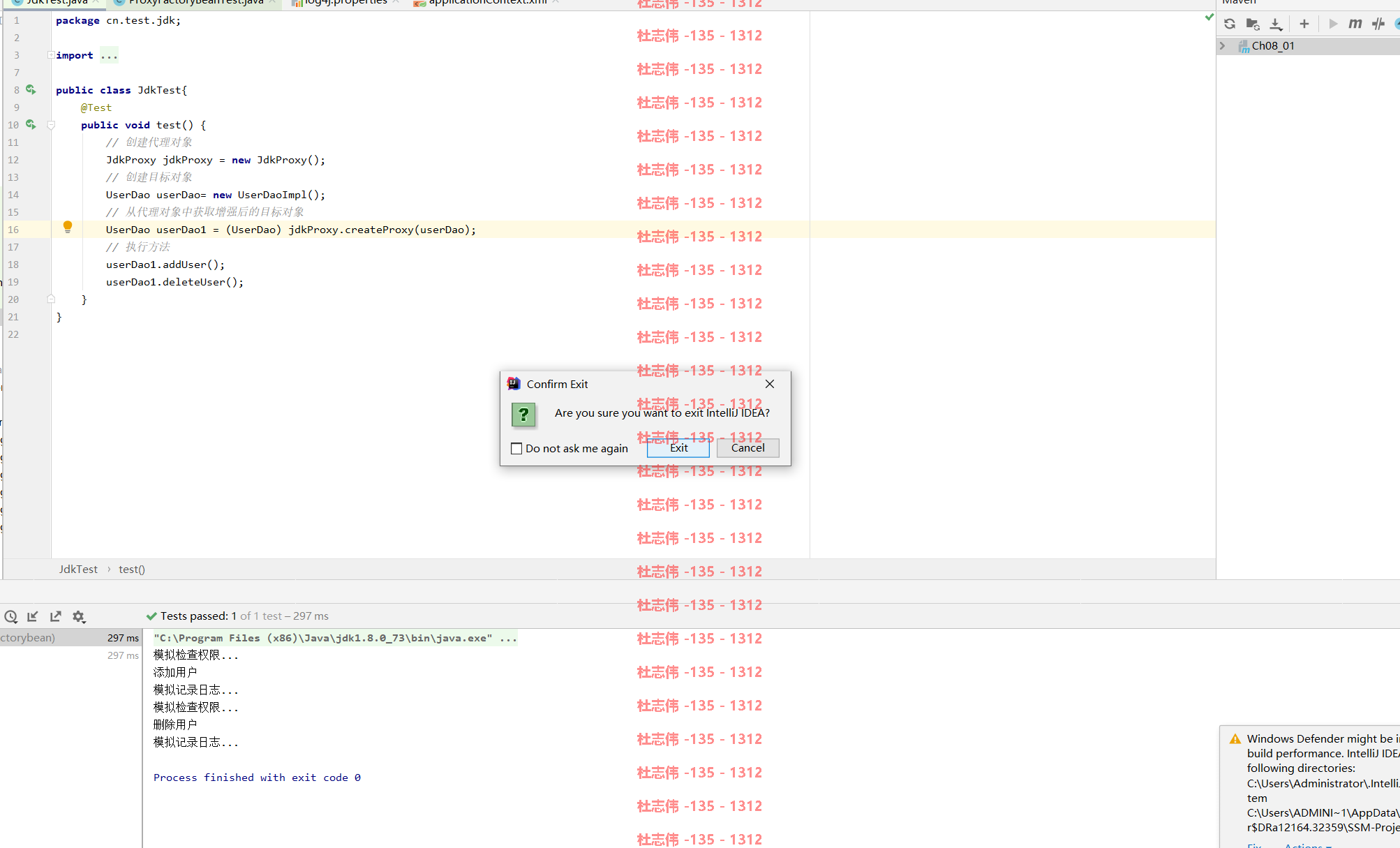Select second test result row 297 ms

[70, 655]
